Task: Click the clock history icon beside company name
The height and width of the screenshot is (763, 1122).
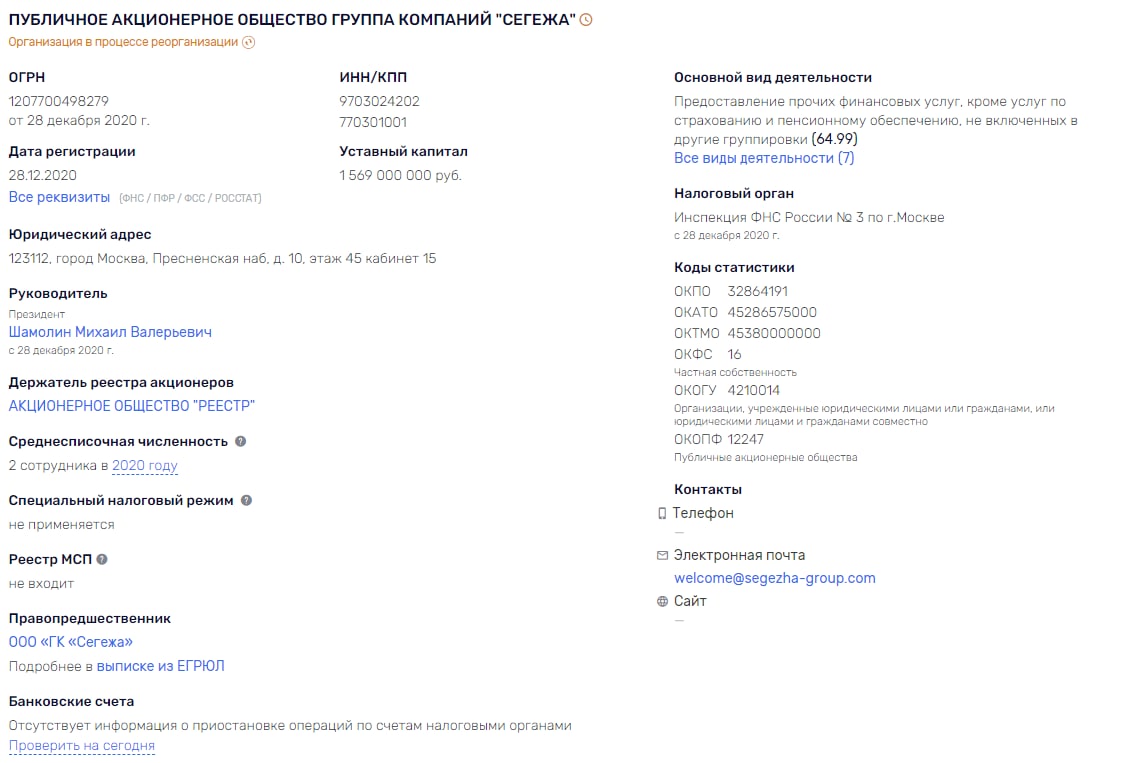Action: (x=586, y=20)
